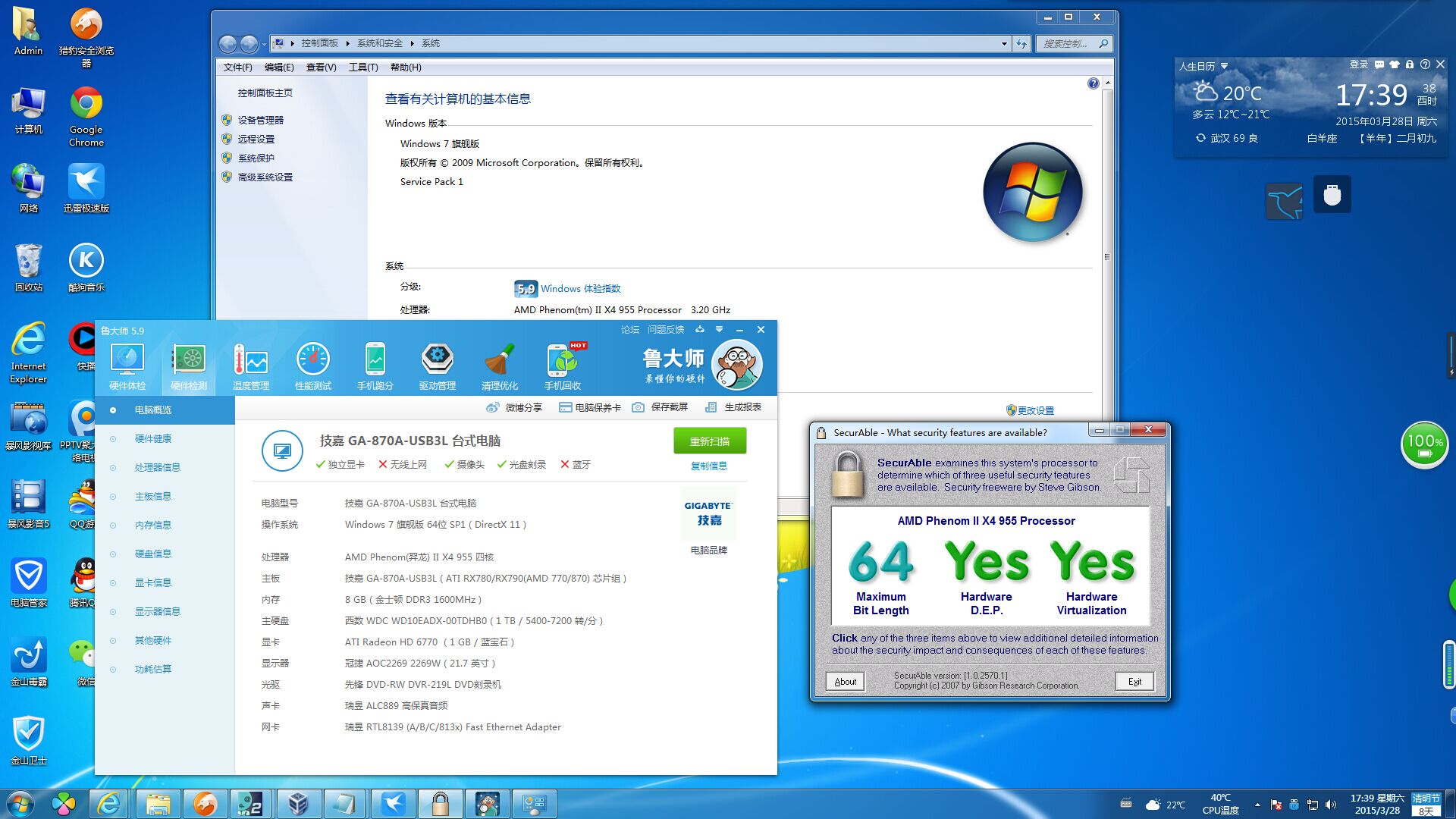This screenshot has height=819, width=1456.
Task: Click Hardware Virtualization Yes item
Action: [1092, 577]
